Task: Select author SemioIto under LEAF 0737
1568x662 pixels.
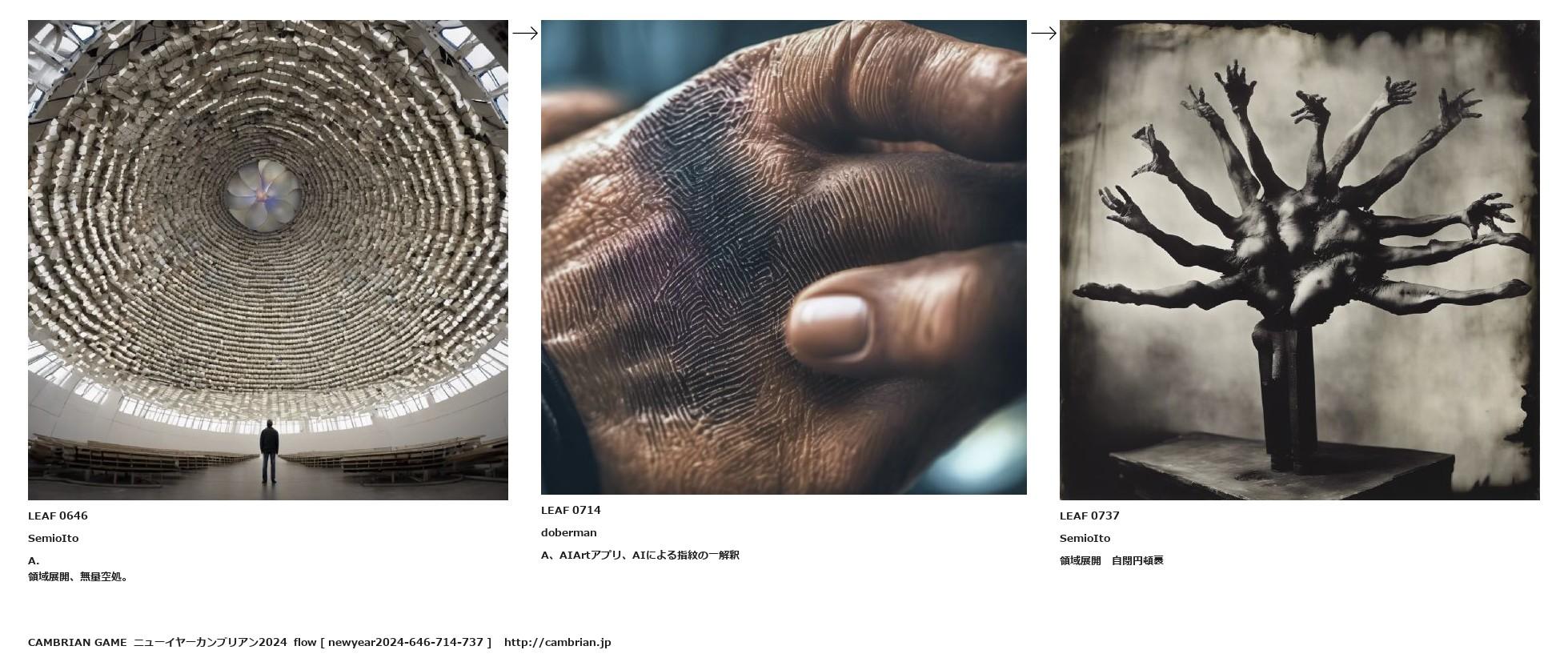Action: 1085,538
